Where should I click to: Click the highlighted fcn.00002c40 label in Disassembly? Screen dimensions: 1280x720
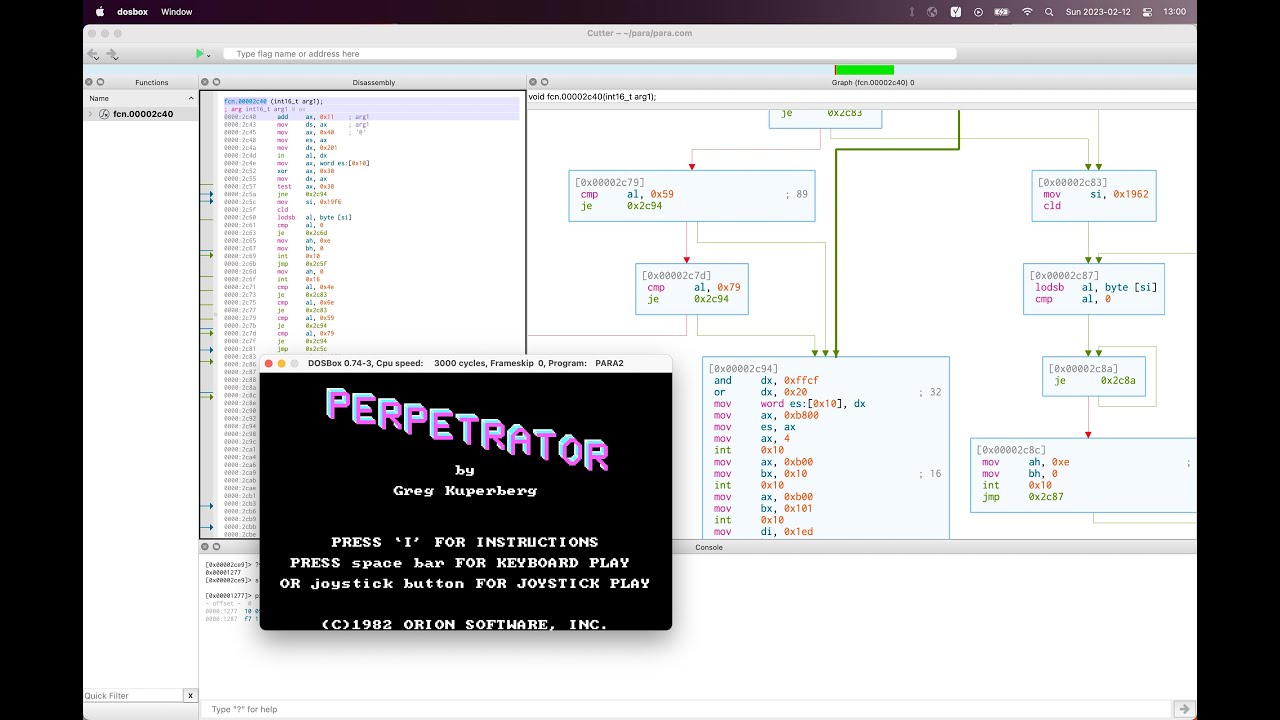(x=246, y=101)
